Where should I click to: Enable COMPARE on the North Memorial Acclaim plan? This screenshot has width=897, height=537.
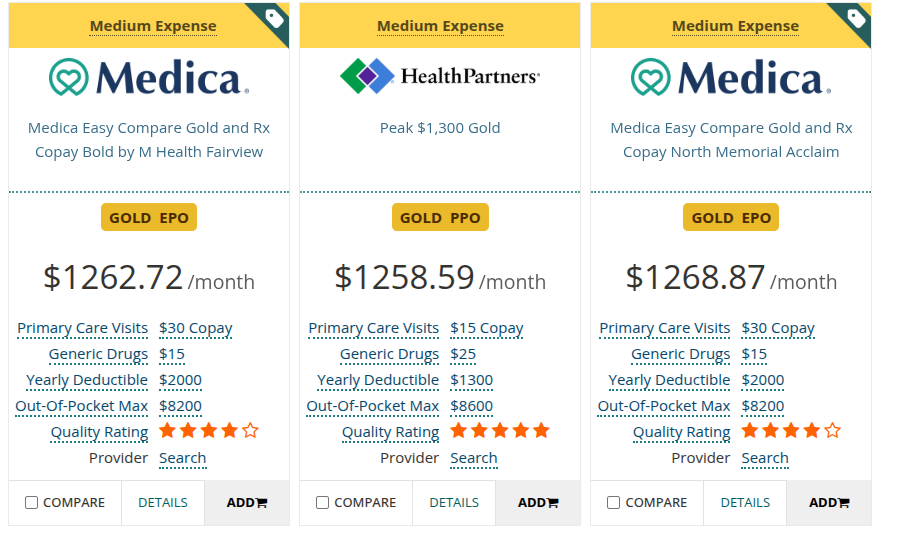click(x=614, y=503)
